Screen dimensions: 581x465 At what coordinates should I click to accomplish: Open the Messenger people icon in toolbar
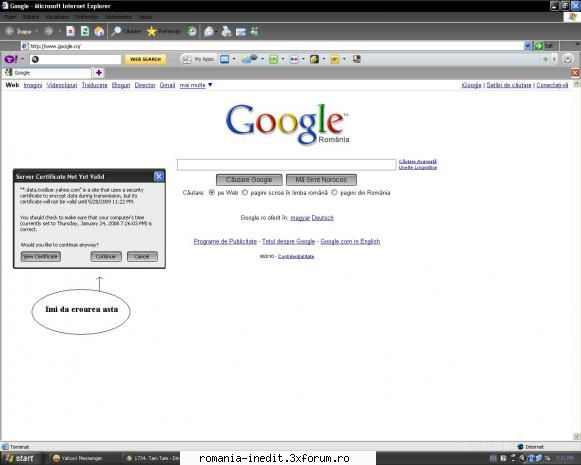point(254,31)
